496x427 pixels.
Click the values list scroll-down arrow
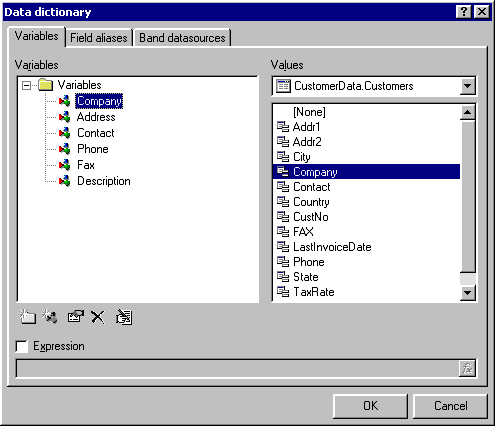click(467, 293)
